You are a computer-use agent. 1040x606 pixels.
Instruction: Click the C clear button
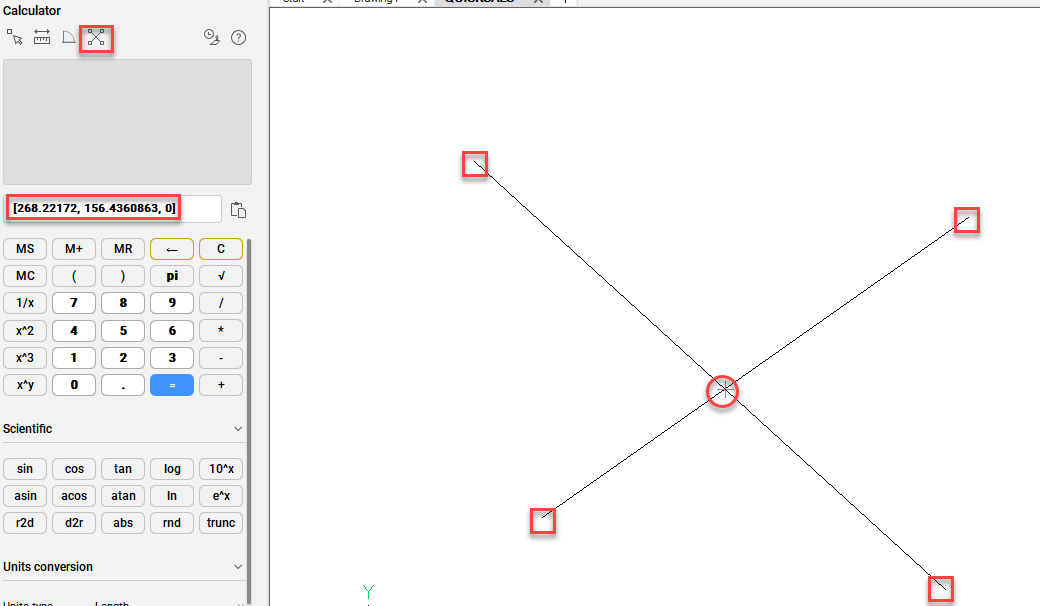[221, 249]
